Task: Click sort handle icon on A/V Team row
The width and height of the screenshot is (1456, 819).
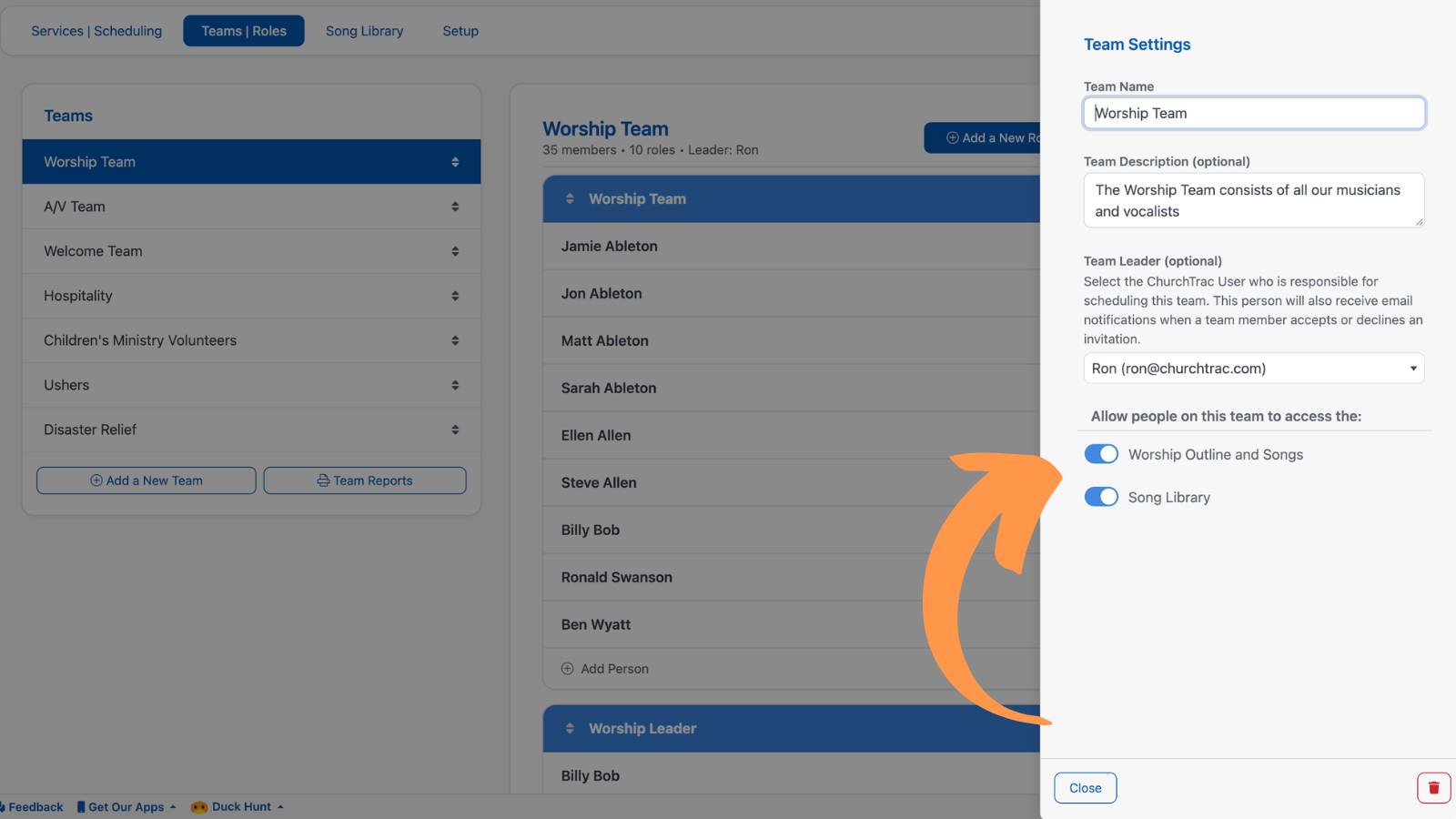Action: point(455,207)
